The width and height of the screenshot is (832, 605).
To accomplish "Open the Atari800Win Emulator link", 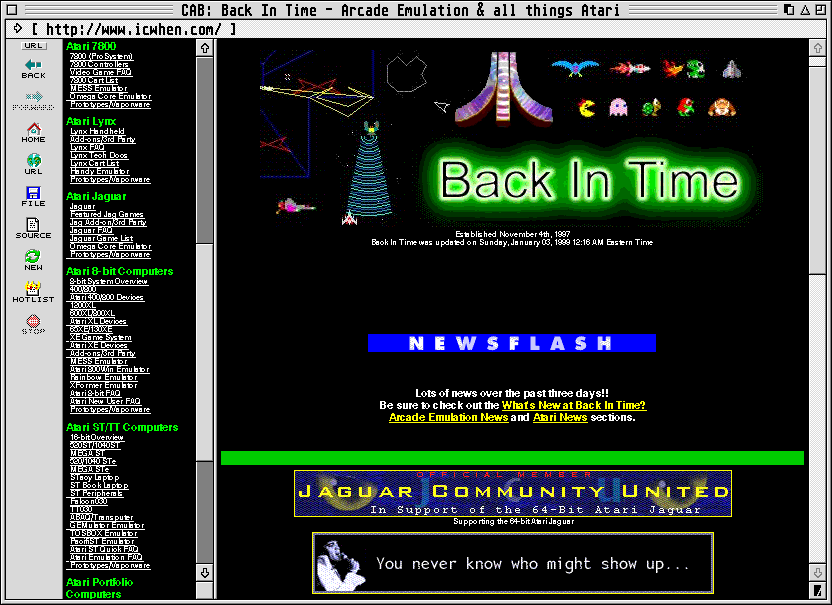I will [110, 369].
